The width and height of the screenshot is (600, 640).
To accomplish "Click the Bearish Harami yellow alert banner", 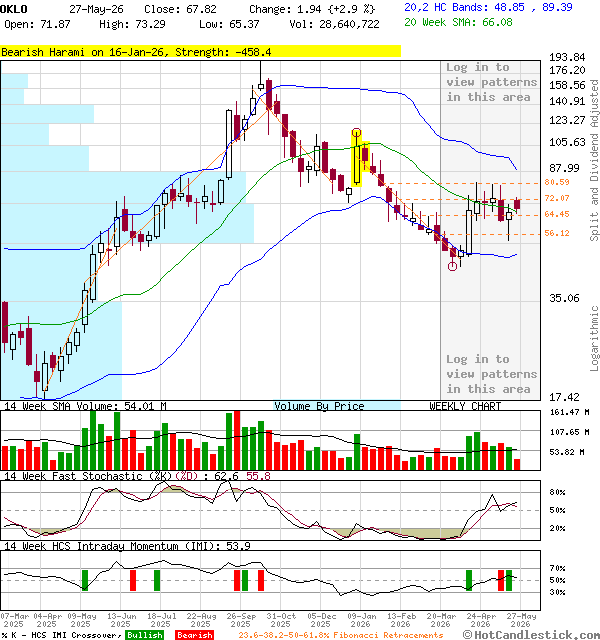I will [x=200, y=52].
